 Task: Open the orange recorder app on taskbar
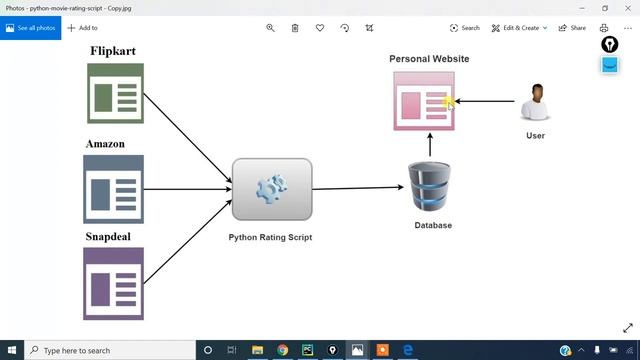[382, 350]
